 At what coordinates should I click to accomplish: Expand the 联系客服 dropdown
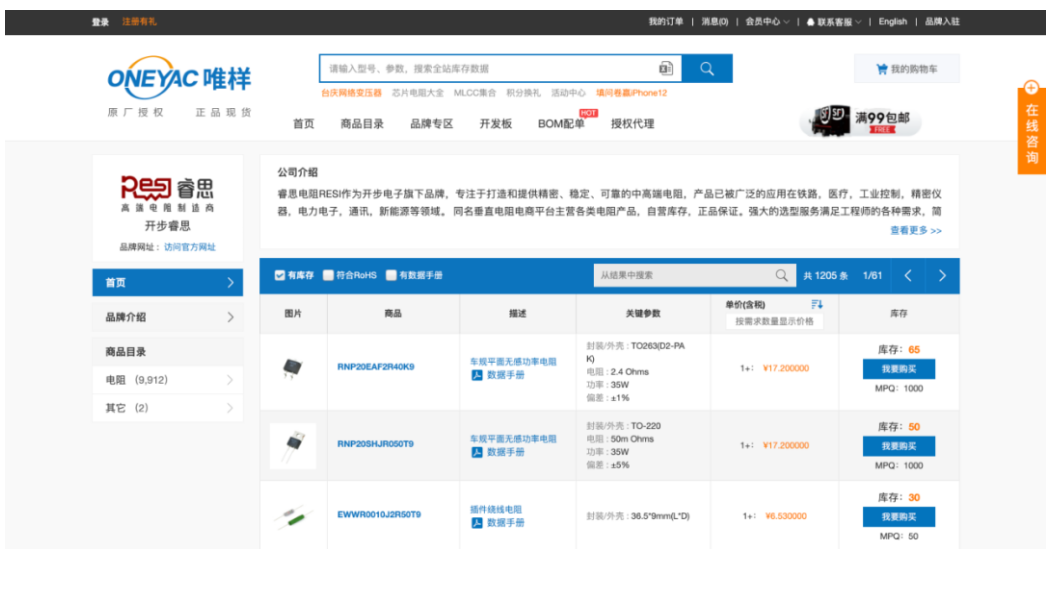click(834, 22)
